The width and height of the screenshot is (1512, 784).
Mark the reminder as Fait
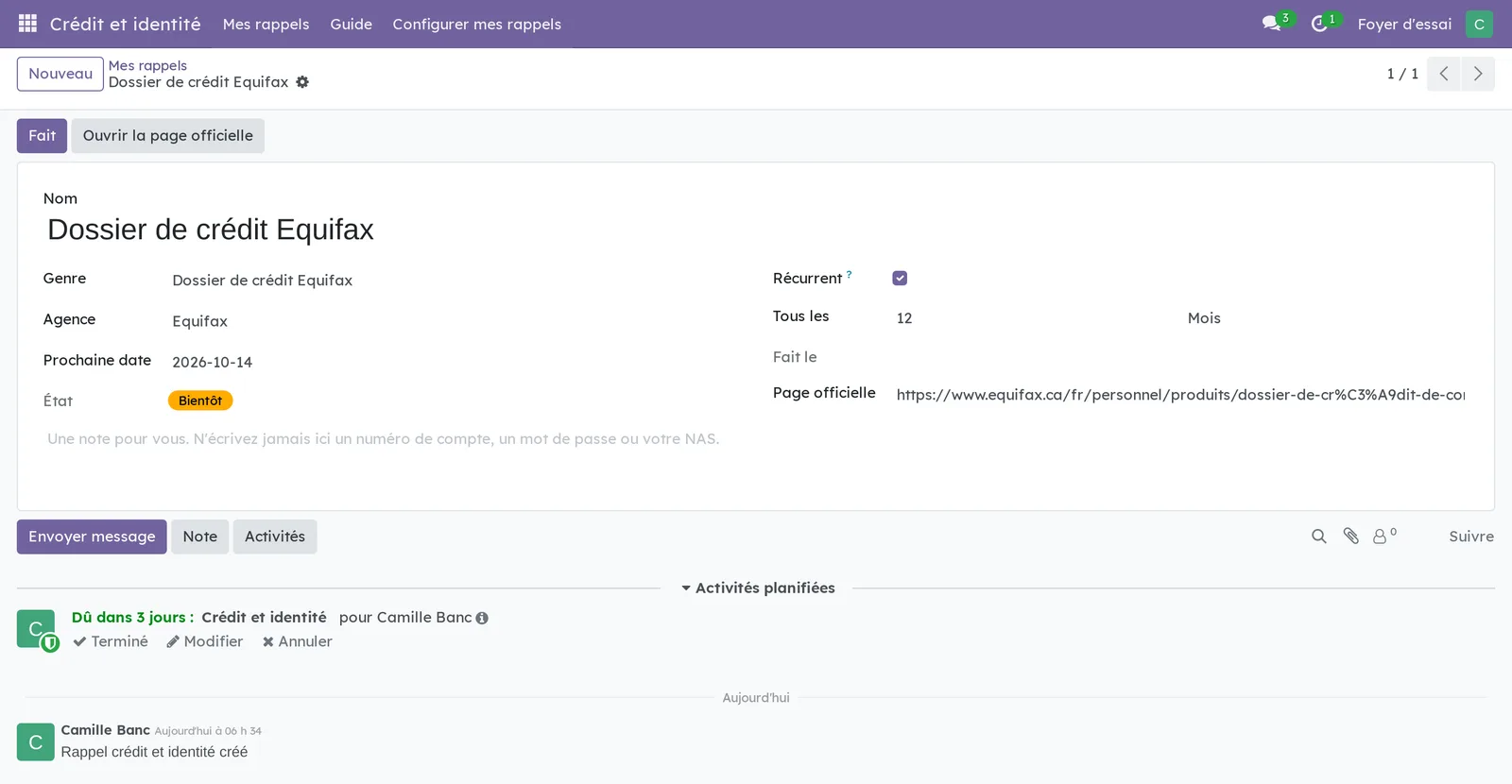click(x=42, y=135)
